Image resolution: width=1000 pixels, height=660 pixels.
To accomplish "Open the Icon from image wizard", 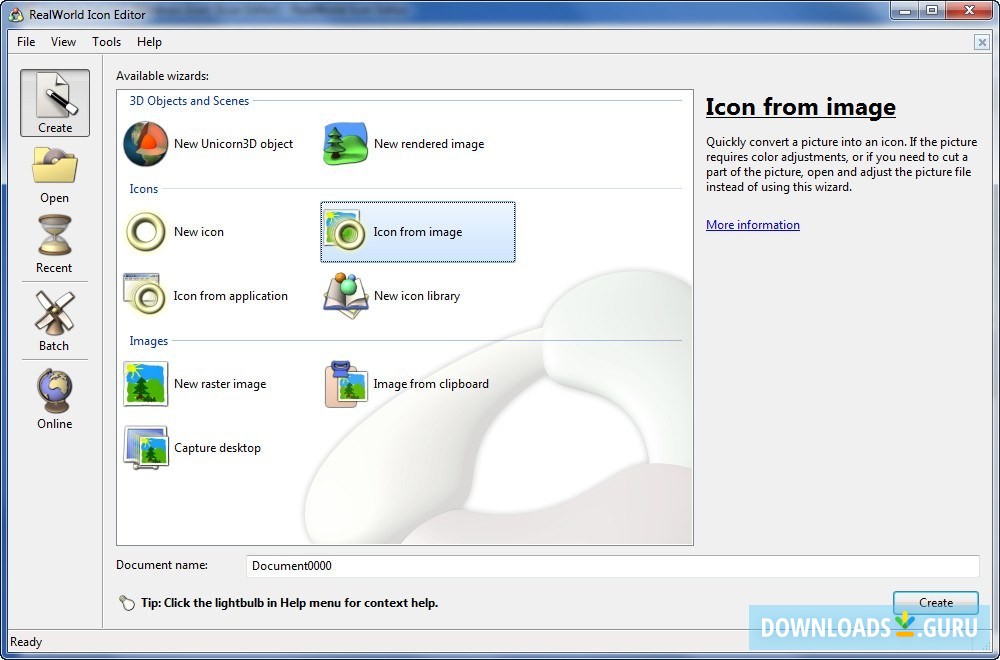I will pyautogui.click(x=417, y=231).
